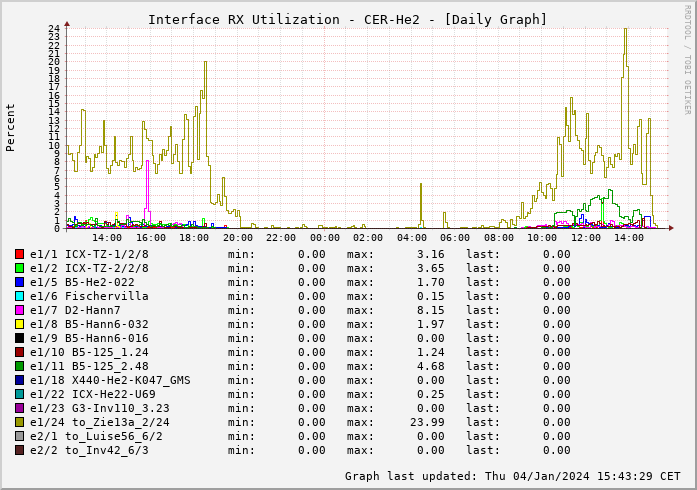Click the gray e2/1 to_Luise56_6/2 legend swatch
This screenshot has height=490, width=697.
pyautogui.click(x=20, y=436)
